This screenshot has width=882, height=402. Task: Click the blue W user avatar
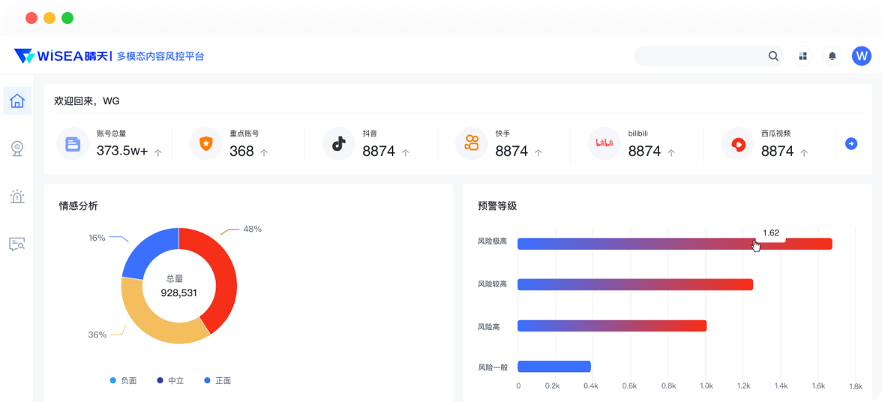(861, 56)
